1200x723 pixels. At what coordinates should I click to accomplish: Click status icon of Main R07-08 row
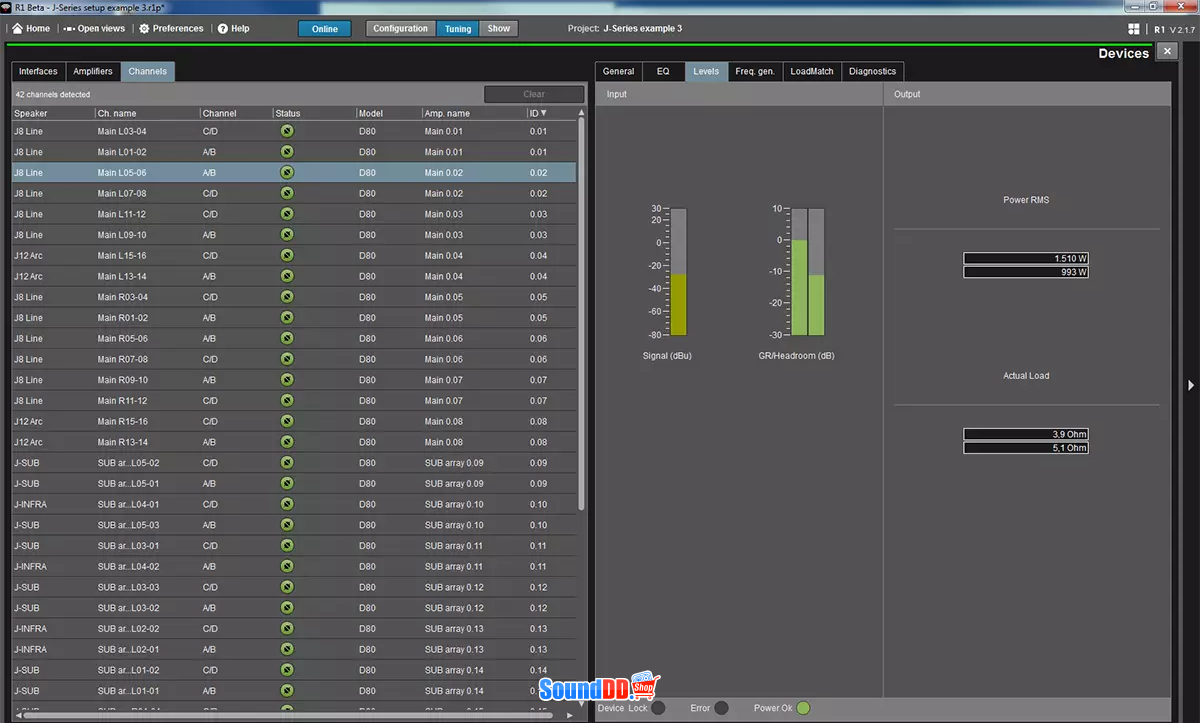[287, 359]
